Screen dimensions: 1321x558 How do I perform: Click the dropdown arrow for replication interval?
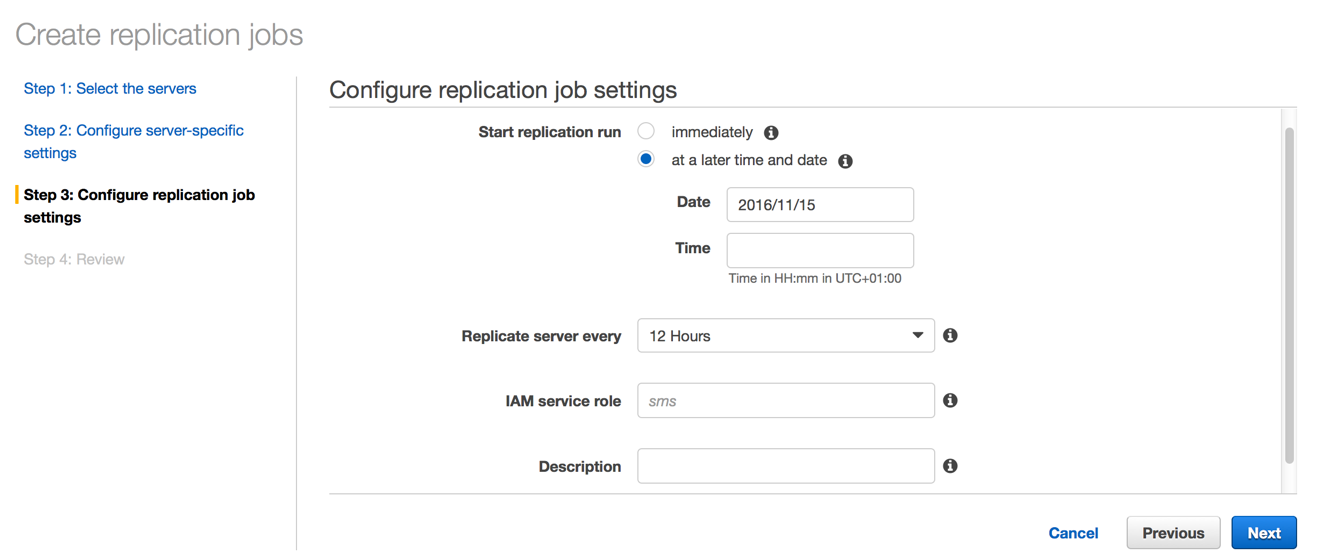pos(917,336)
